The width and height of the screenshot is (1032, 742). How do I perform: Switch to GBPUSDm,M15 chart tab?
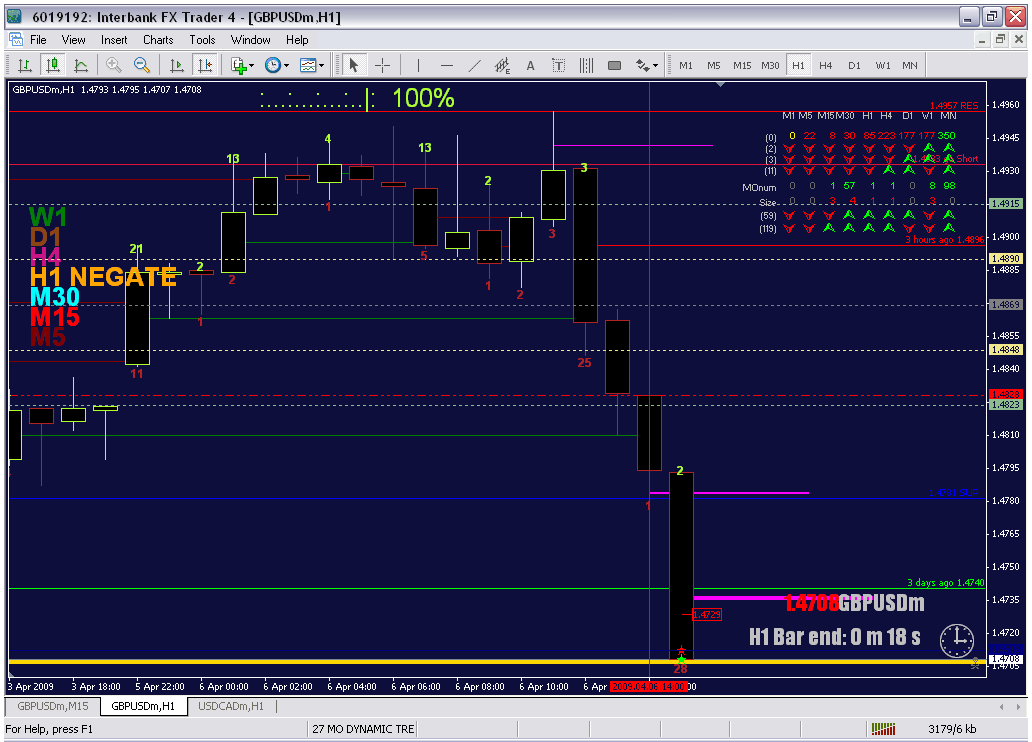tap(53, 706)
